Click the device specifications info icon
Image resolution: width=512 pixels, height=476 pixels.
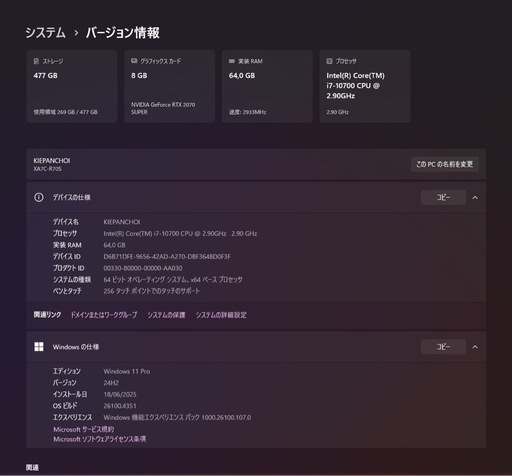(39, 197)
